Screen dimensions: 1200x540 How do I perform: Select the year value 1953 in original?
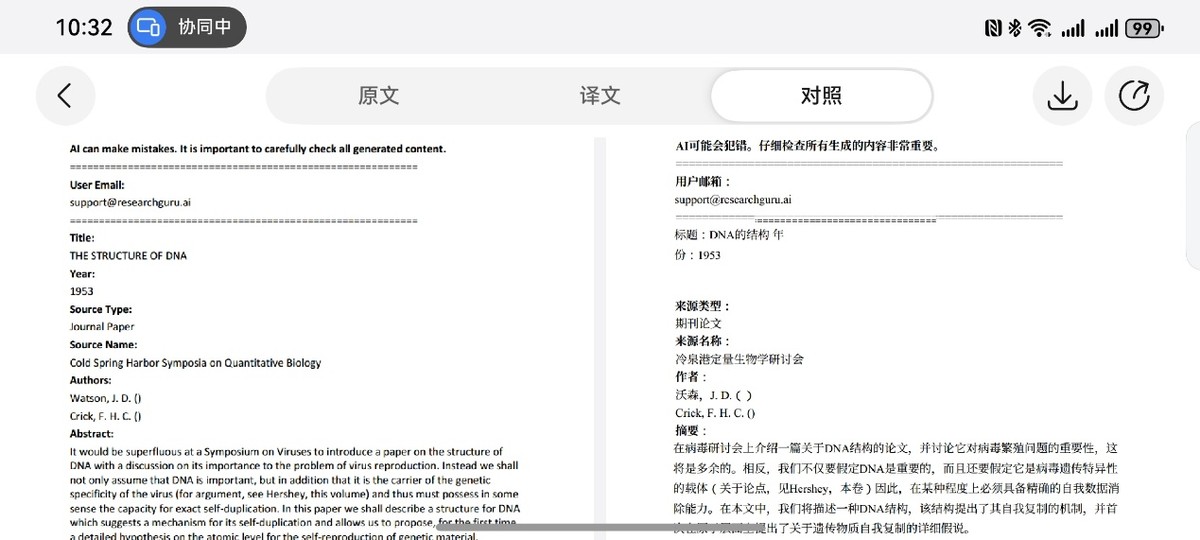[82, 291]
